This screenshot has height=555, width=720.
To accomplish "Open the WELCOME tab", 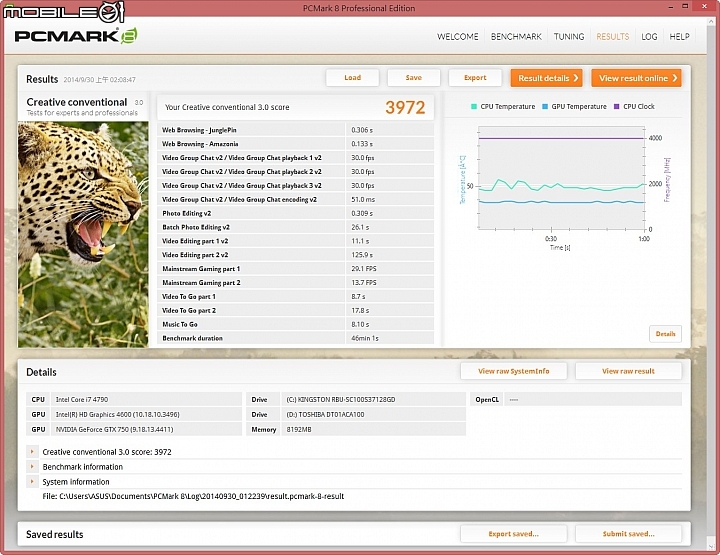I will click(457, 37).
